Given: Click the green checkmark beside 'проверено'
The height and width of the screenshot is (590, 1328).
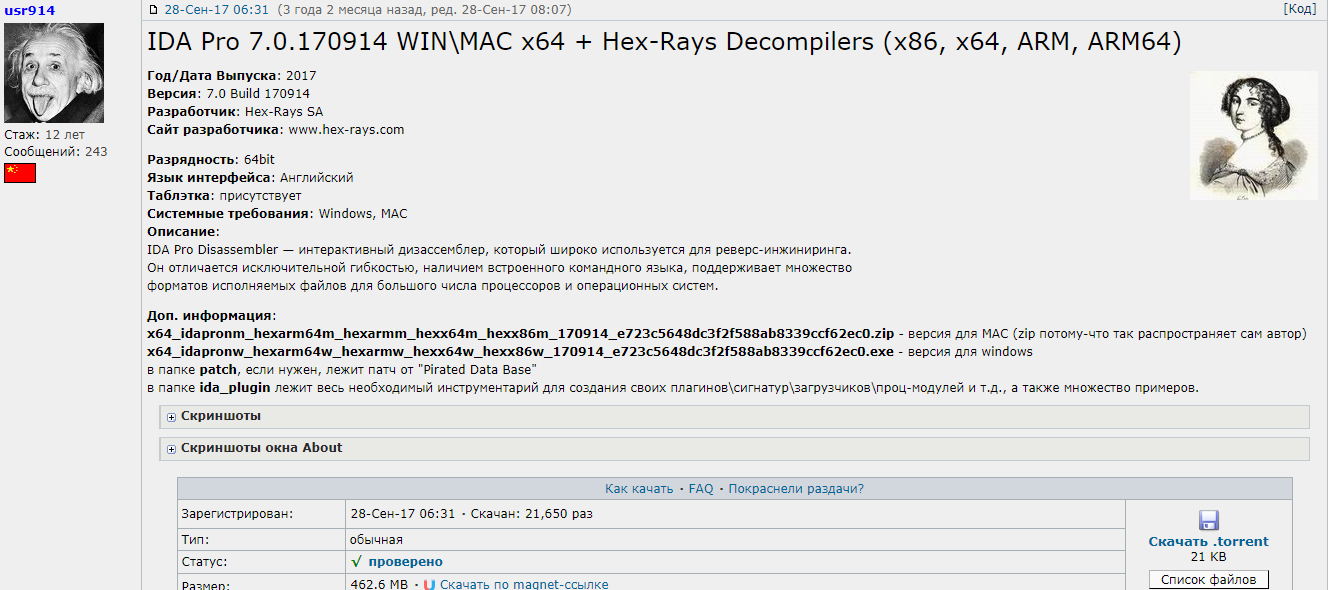Looking at the screenshot, I should pyautogui.click(x=356, y=562).
